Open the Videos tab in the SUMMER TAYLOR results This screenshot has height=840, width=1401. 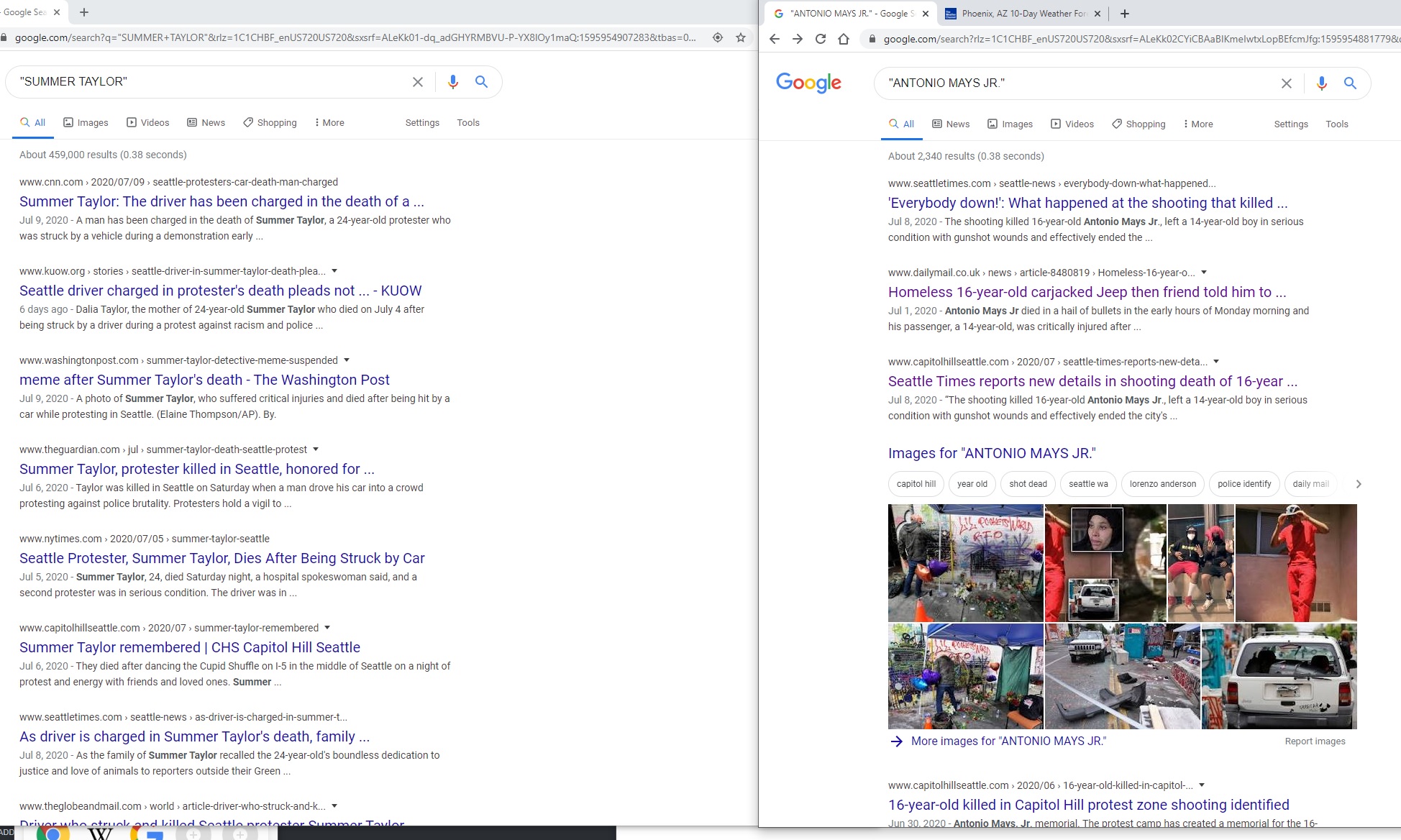148,123
